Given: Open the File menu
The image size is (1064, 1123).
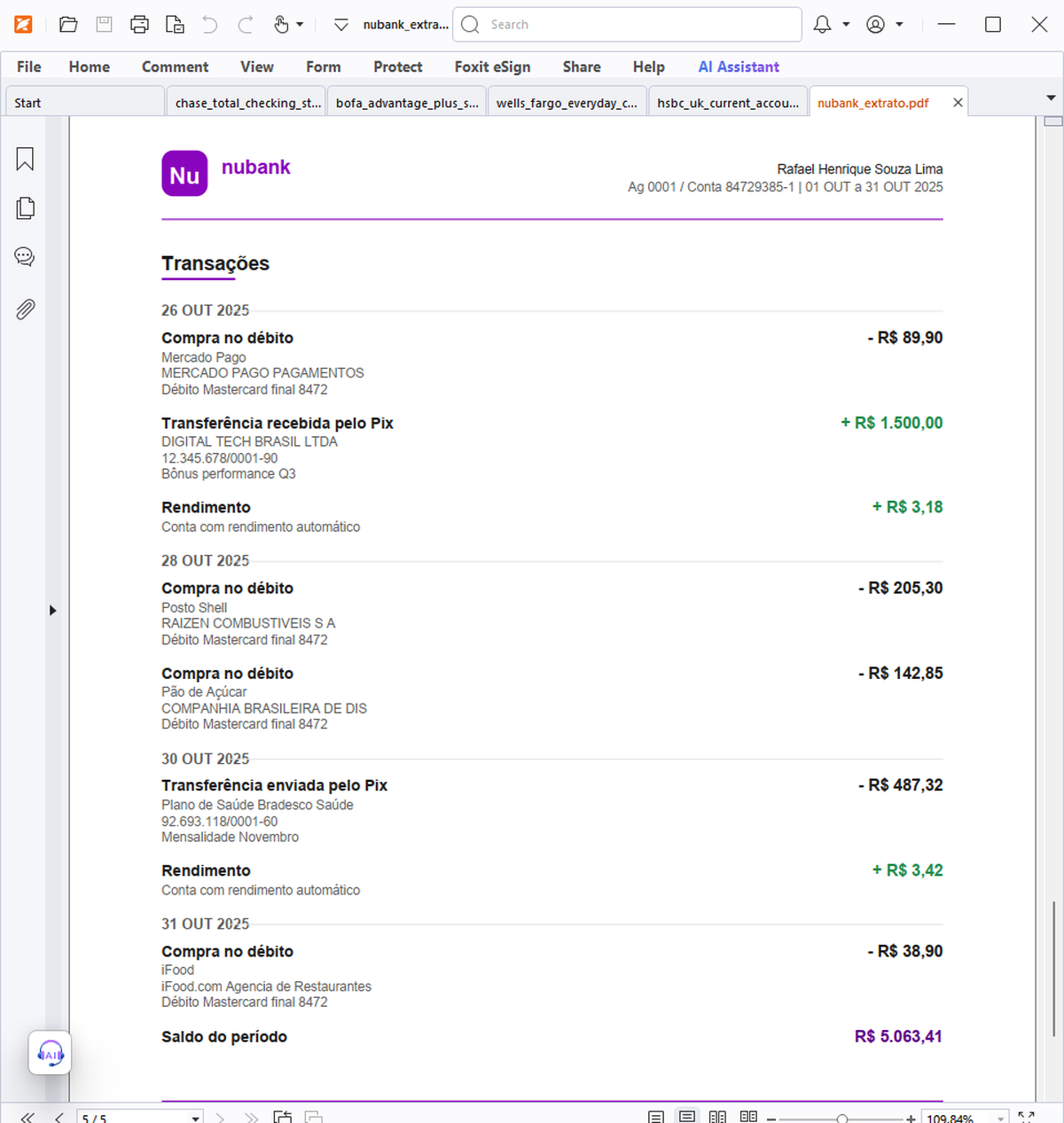Looking at the screenshot, I should coord(29,66).
